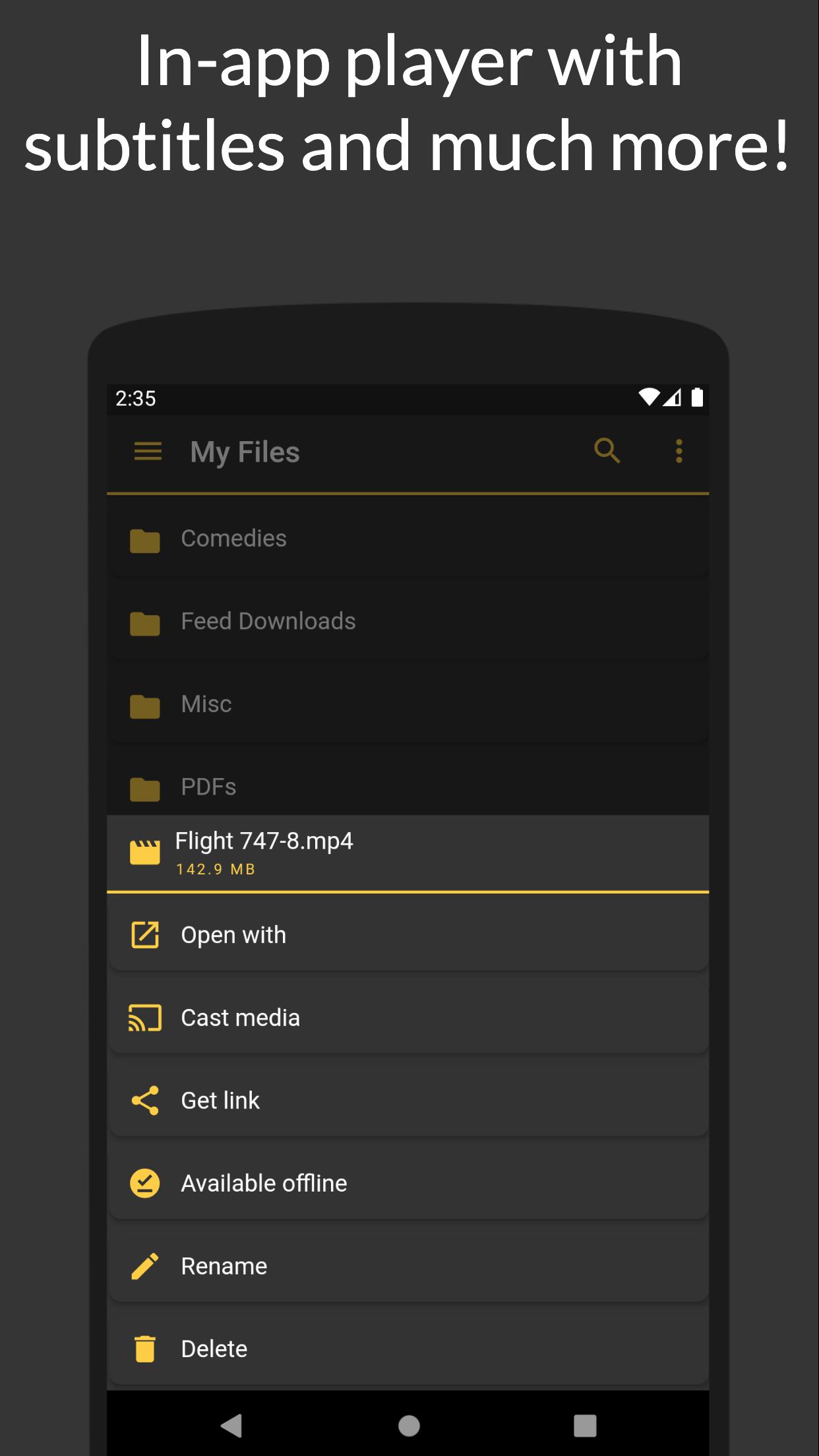The image size is (819, 1456).
Task: Open the Misc folder
Action: click(408, 704)
